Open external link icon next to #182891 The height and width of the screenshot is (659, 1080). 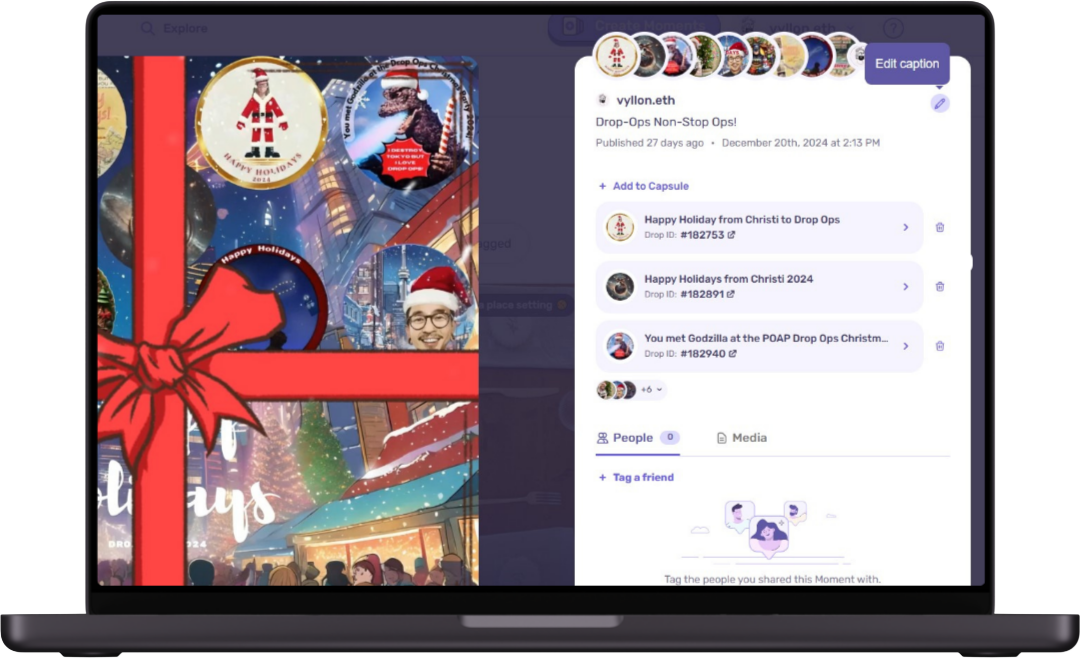click(x=731, y=294)
